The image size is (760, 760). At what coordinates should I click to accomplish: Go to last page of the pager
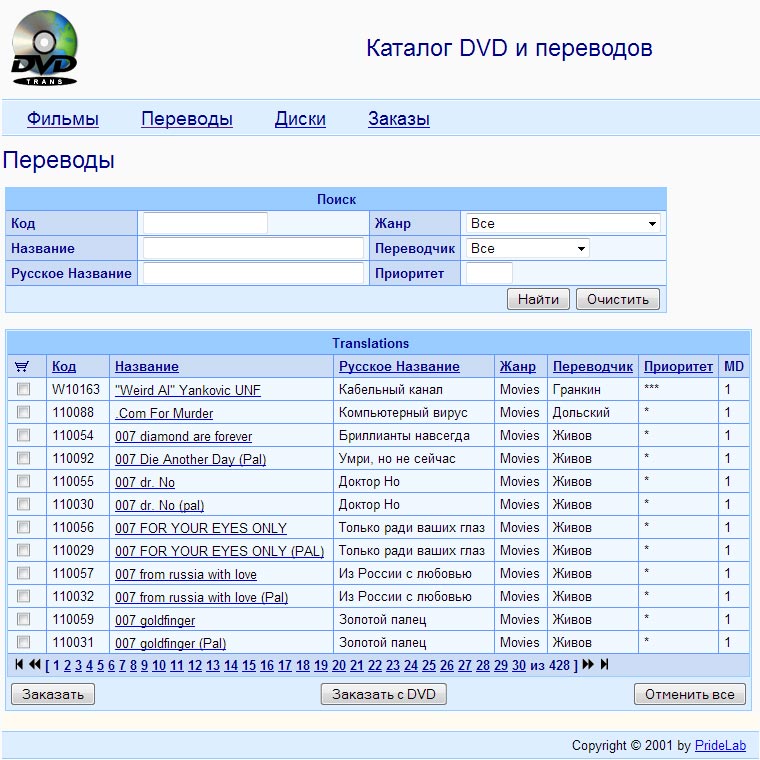pyautogui.click(x=604, y=665)
